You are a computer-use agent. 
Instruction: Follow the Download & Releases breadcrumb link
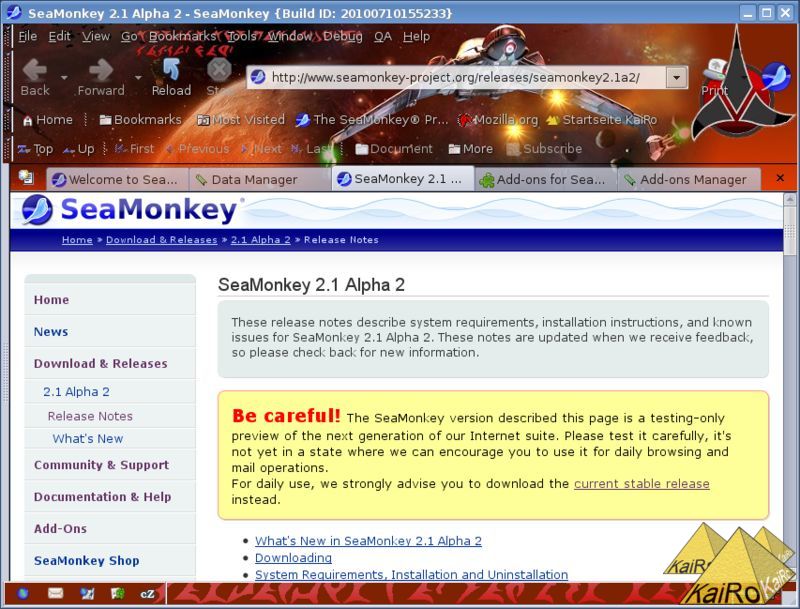[162, 240]
